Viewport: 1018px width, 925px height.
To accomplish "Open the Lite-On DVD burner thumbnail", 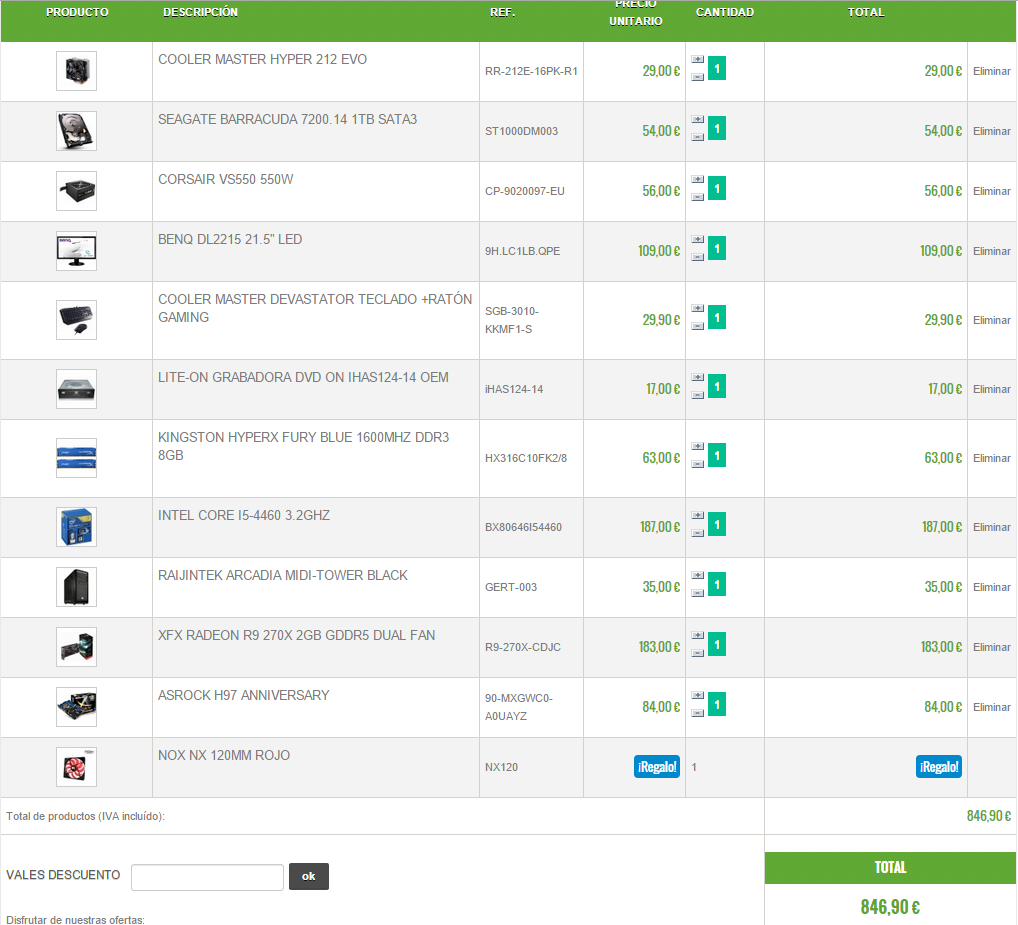I will pyautogui.click(x=77, y=389).
